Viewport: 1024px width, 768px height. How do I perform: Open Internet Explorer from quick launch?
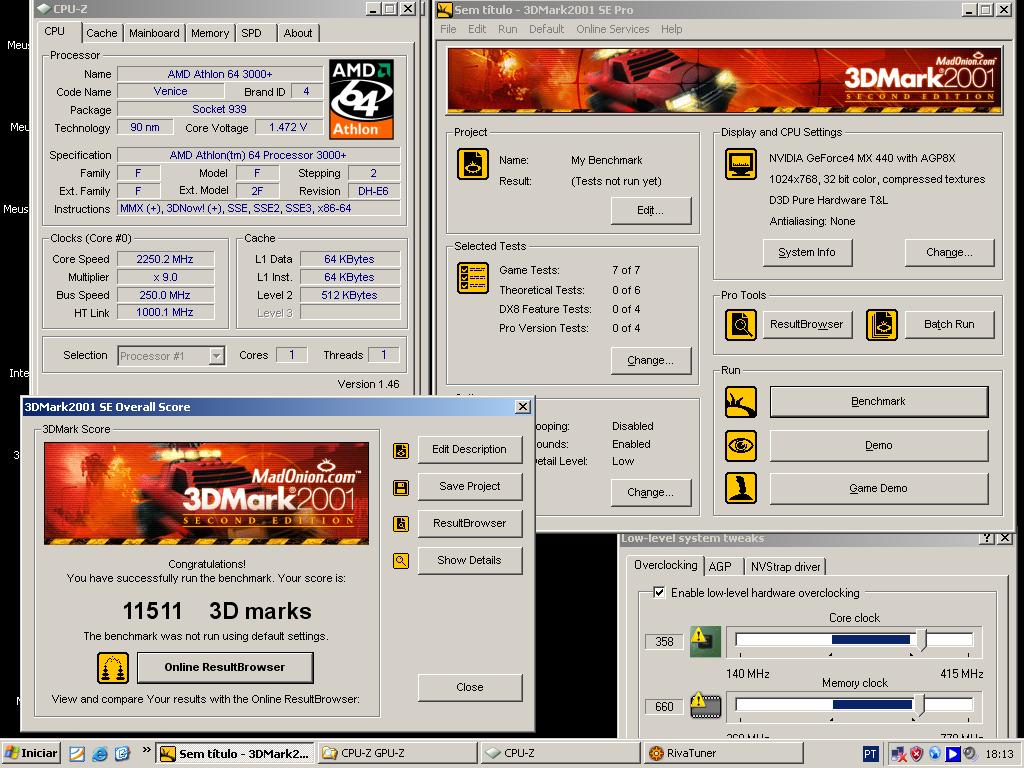[x=99, y=754]
